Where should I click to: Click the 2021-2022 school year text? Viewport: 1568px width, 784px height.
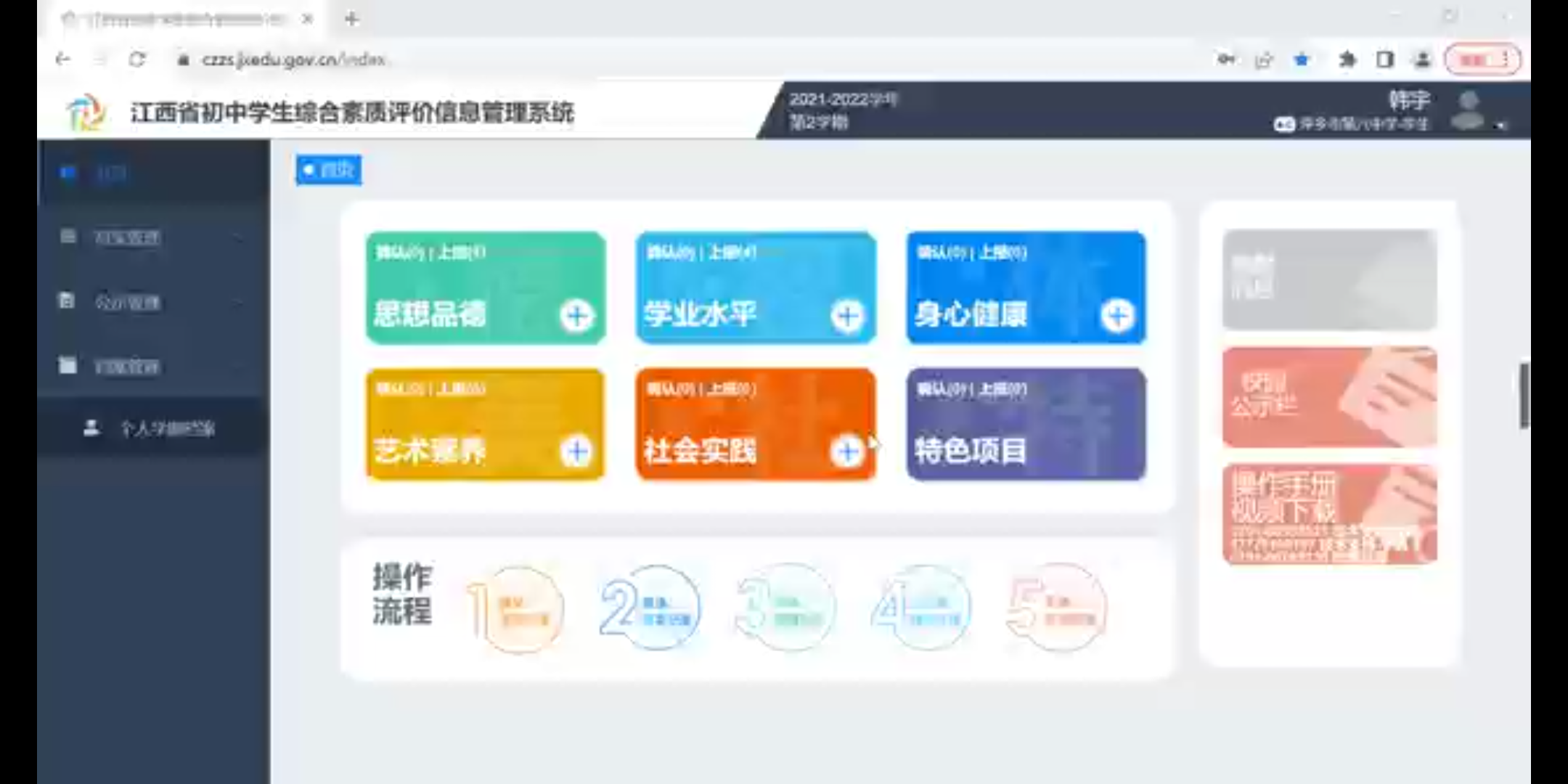844,99
